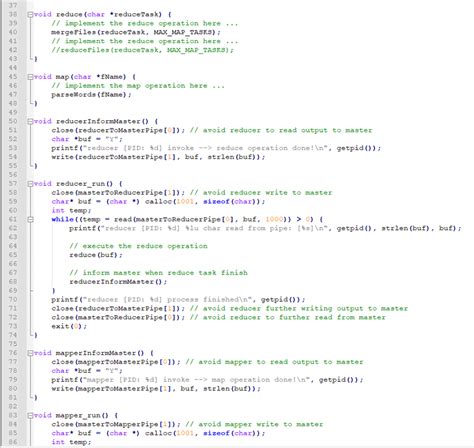The height and width of the screenshot is (448, 474).
Task: Click line number 38 in the margin
Action: tap(13, 14)
